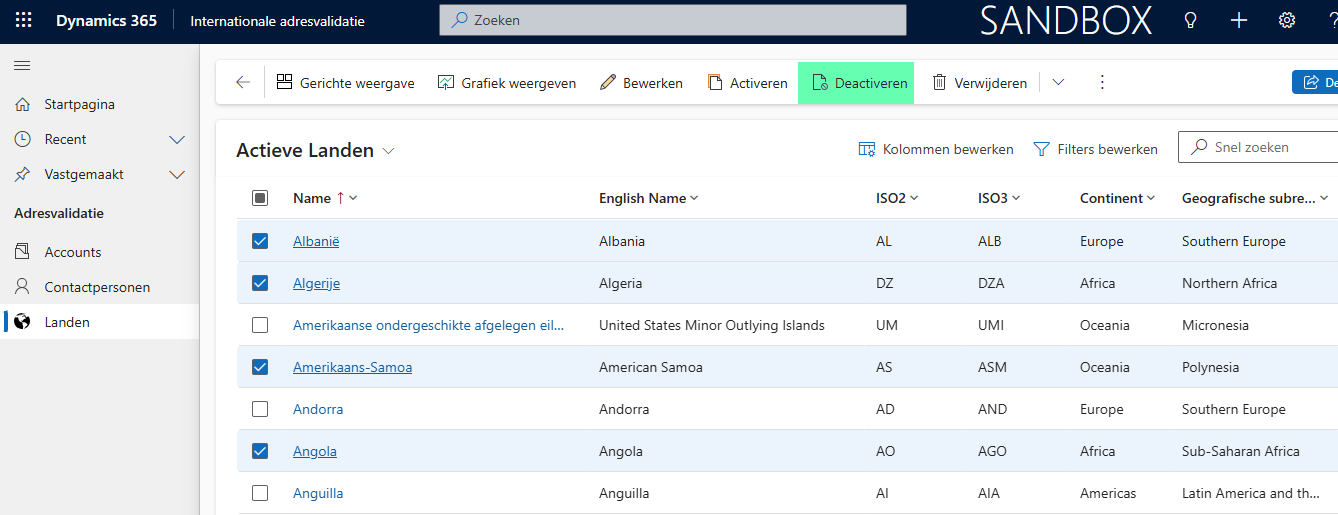The width and height of the screenshot is (1338, 515).
Task: Toggle the select-all header checkbox
Action: [260, 198]
